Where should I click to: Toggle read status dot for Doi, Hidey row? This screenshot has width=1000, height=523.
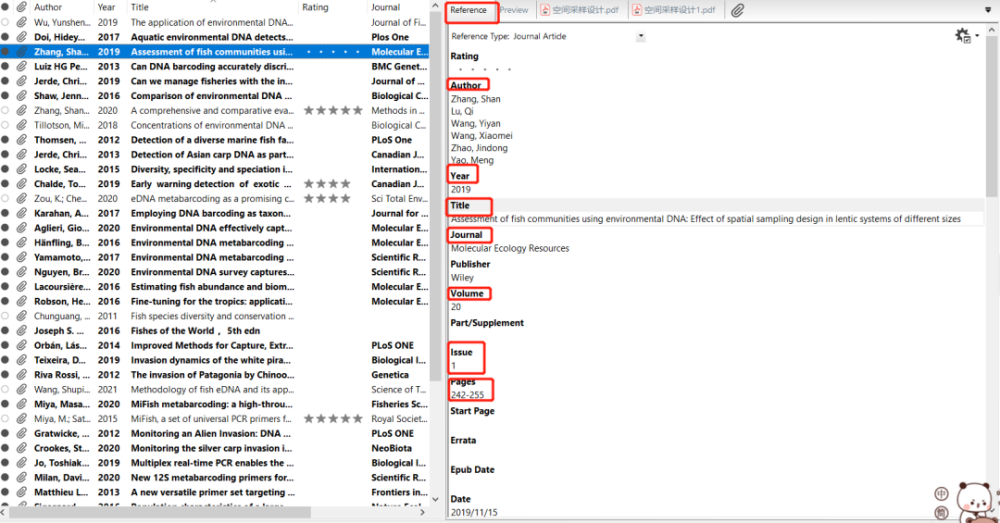coord(5,37)
